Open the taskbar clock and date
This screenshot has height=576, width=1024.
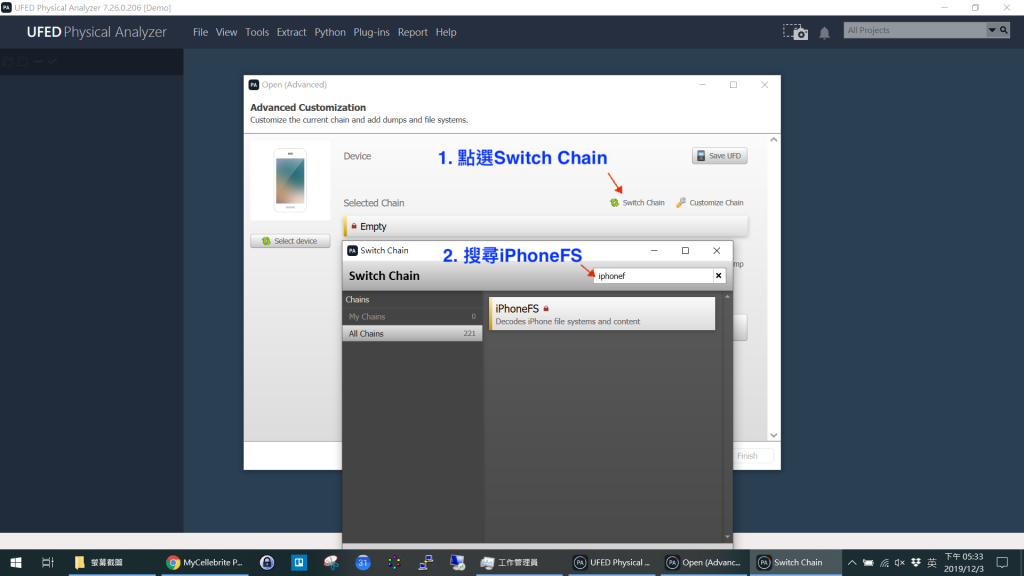[x=964, y=562]
